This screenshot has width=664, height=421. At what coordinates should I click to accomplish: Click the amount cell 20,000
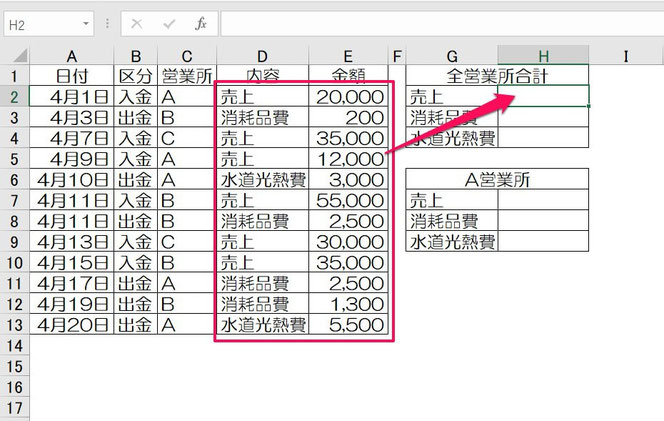[x=348, y=97]
